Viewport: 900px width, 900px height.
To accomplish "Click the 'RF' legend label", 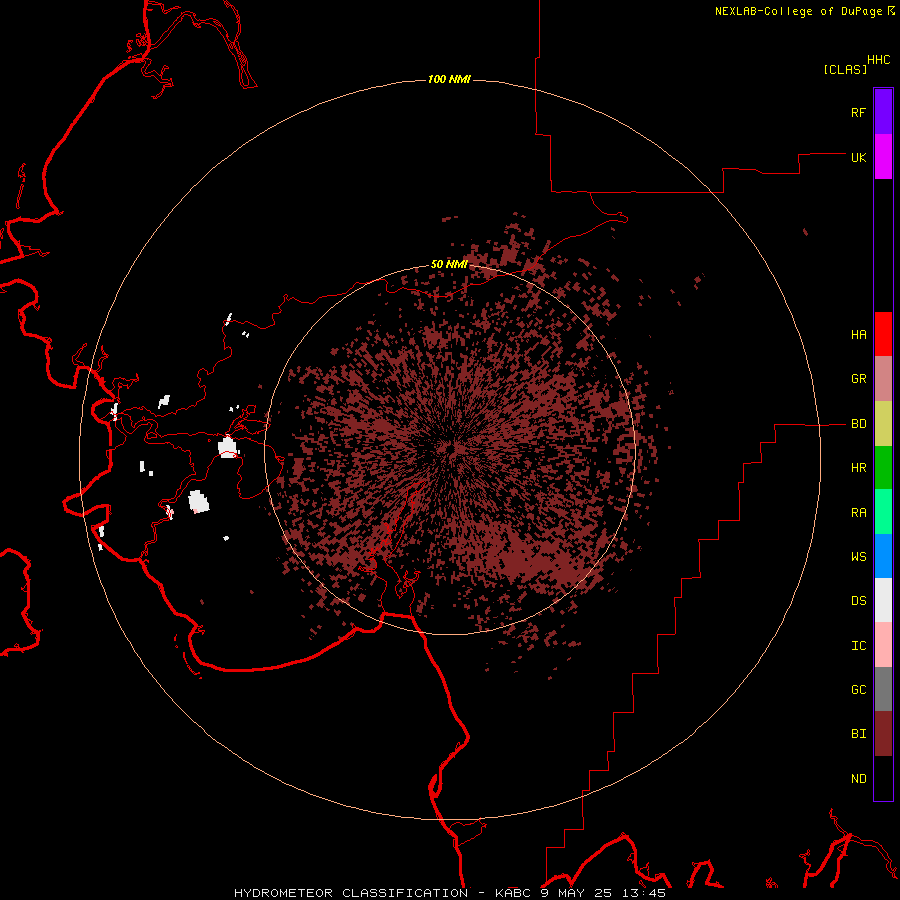I will pyautogui.click(x=858, y=112).
